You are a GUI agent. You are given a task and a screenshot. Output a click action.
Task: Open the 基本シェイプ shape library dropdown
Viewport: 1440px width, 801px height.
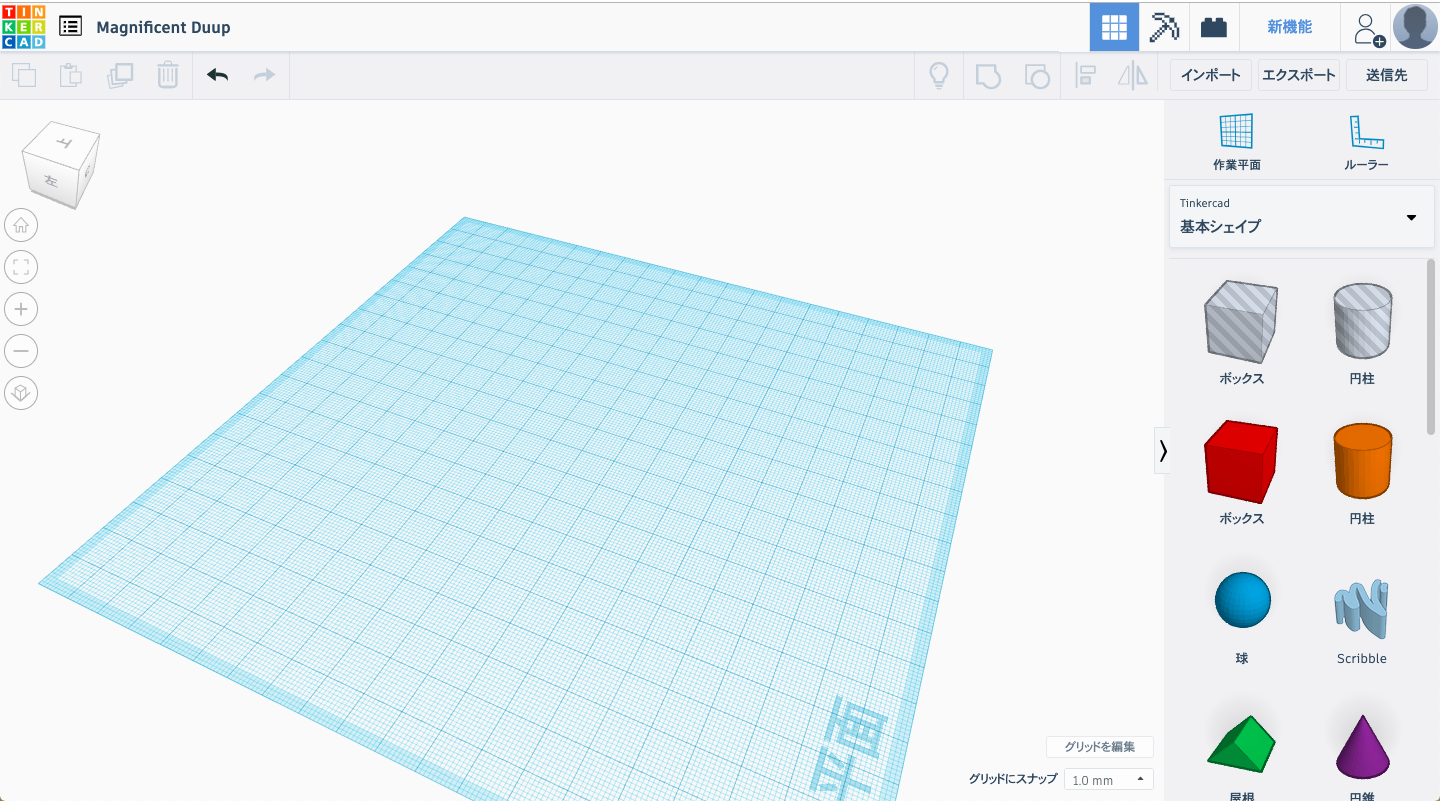pyautogui.click(x=1300, y=216)
